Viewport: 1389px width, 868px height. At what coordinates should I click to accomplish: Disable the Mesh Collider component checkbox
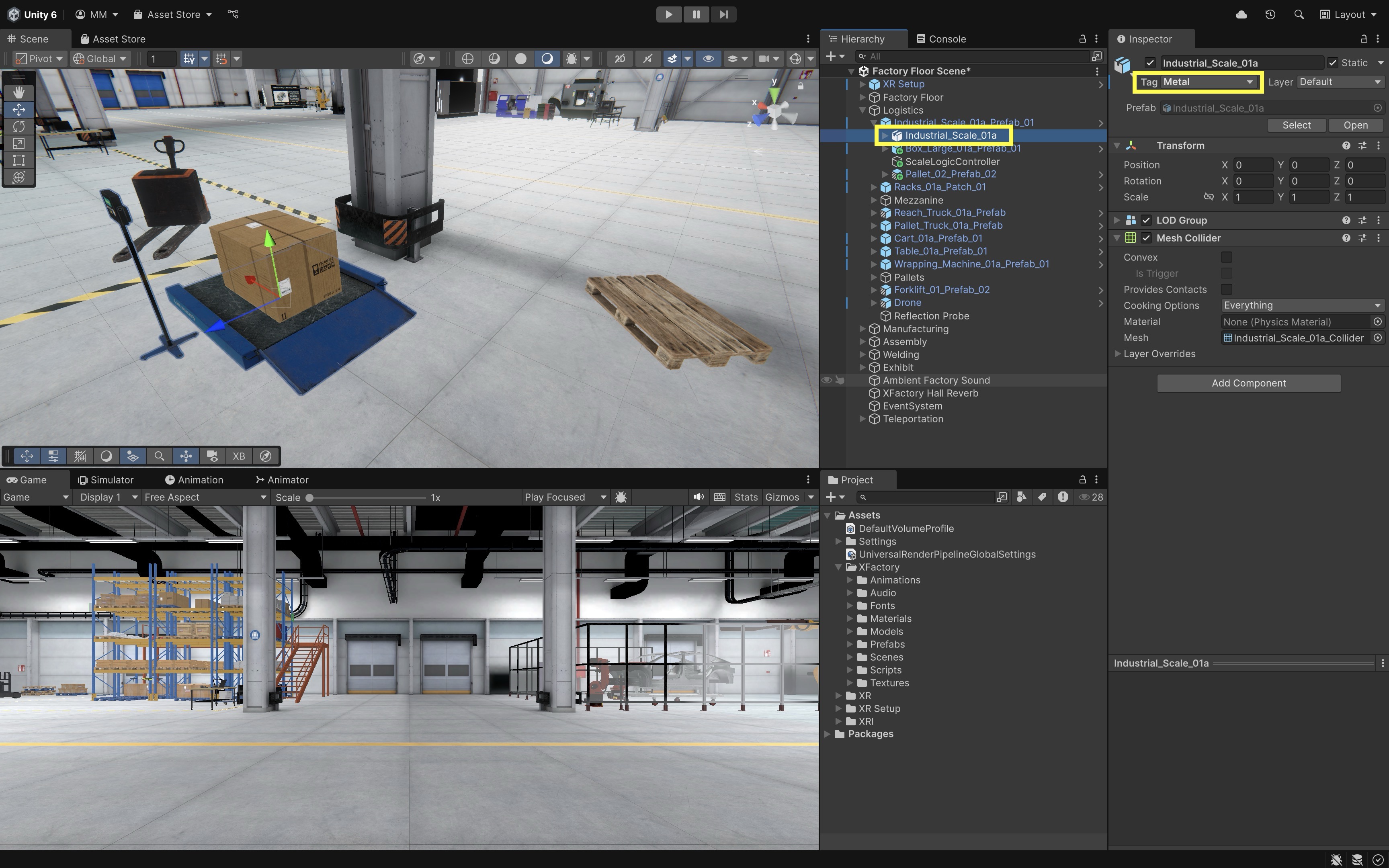click(x=1146, y=238)
